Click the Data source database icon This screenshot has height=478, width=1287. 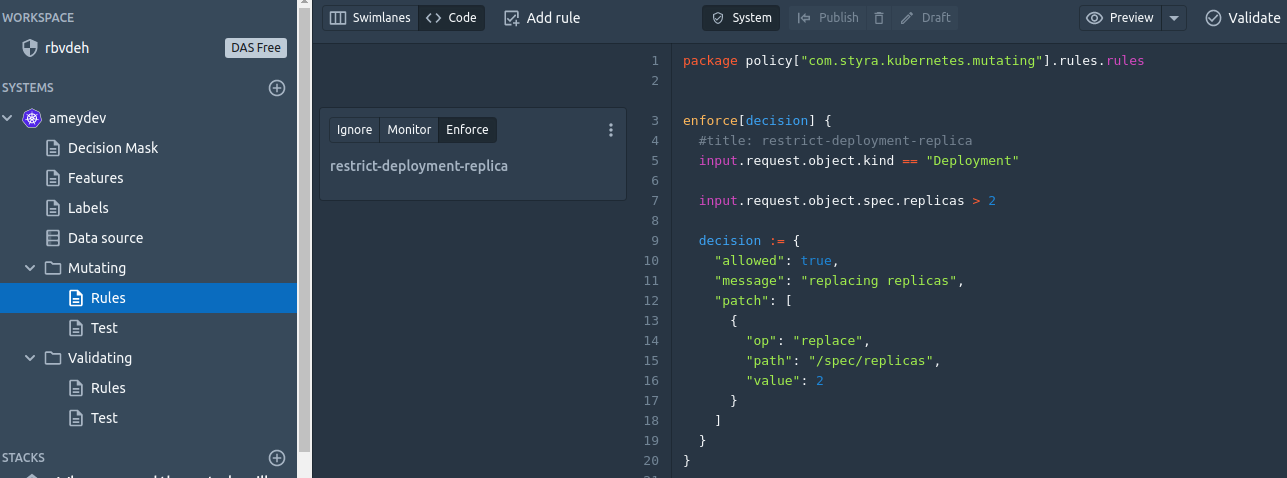(x=53, y=238)
